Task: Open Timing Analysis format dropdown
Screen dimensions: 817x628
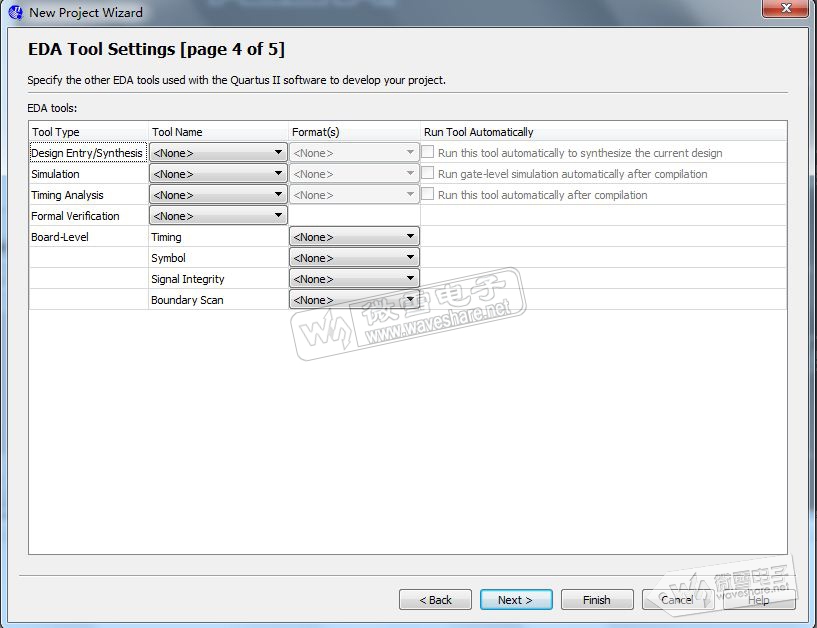Action: [354, 194]
